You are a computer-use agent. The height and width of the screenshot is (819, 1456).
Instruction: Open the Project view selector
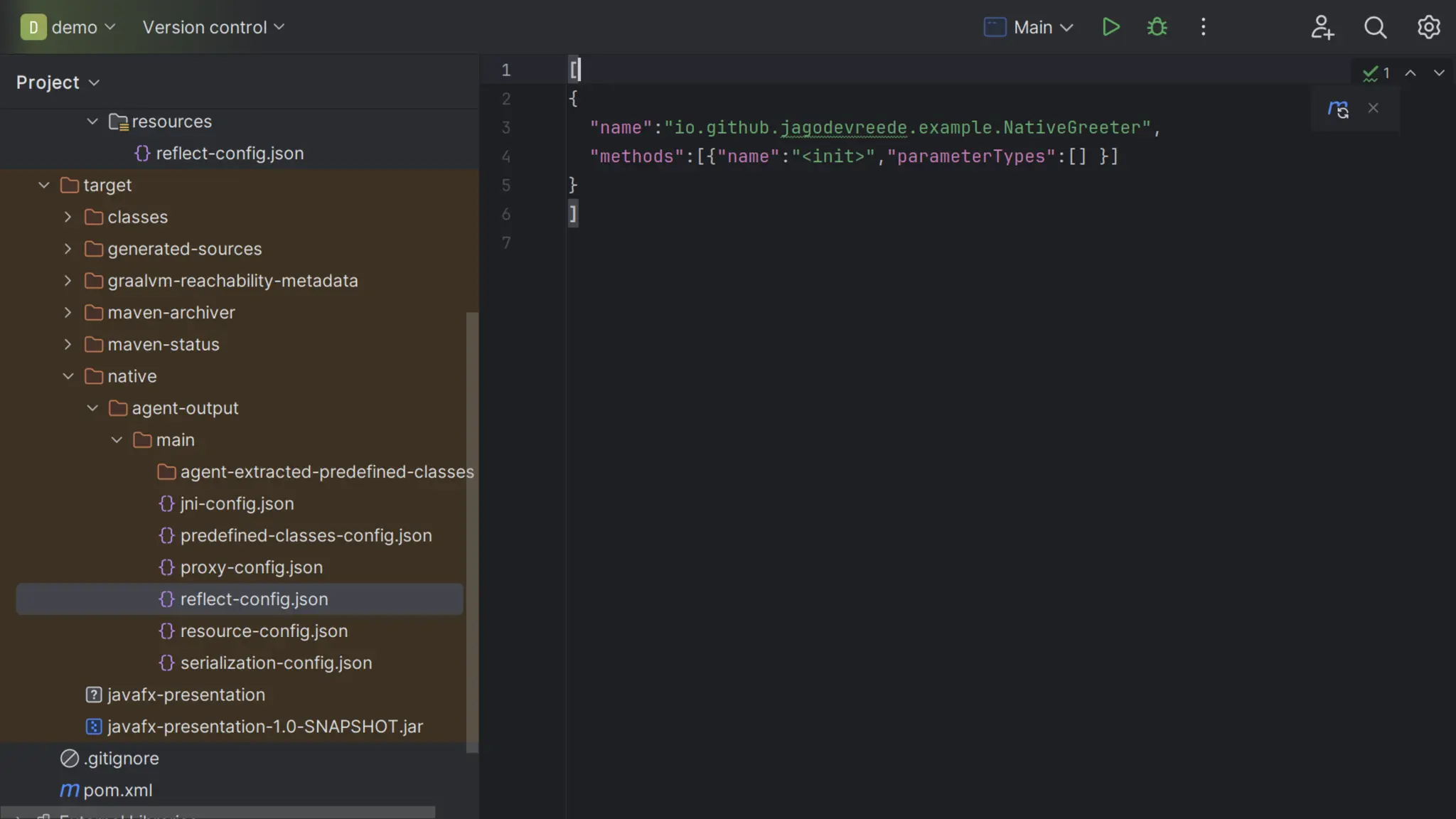click(58, 82)
